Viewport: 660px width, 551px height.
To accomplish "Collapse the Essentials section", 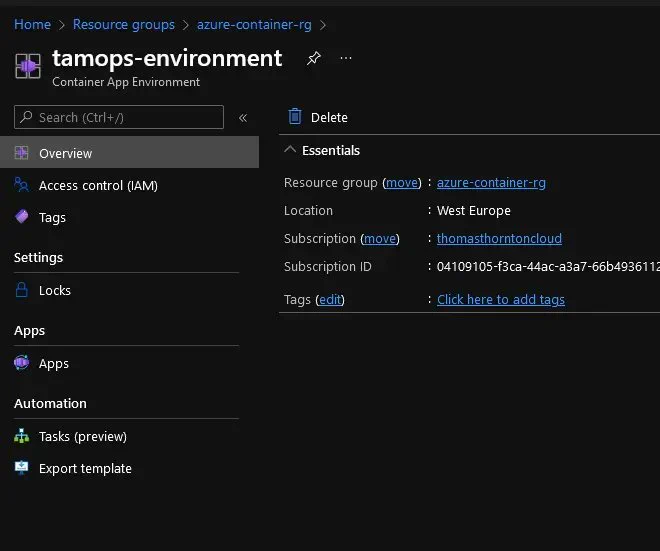I will tap(290, 150).
